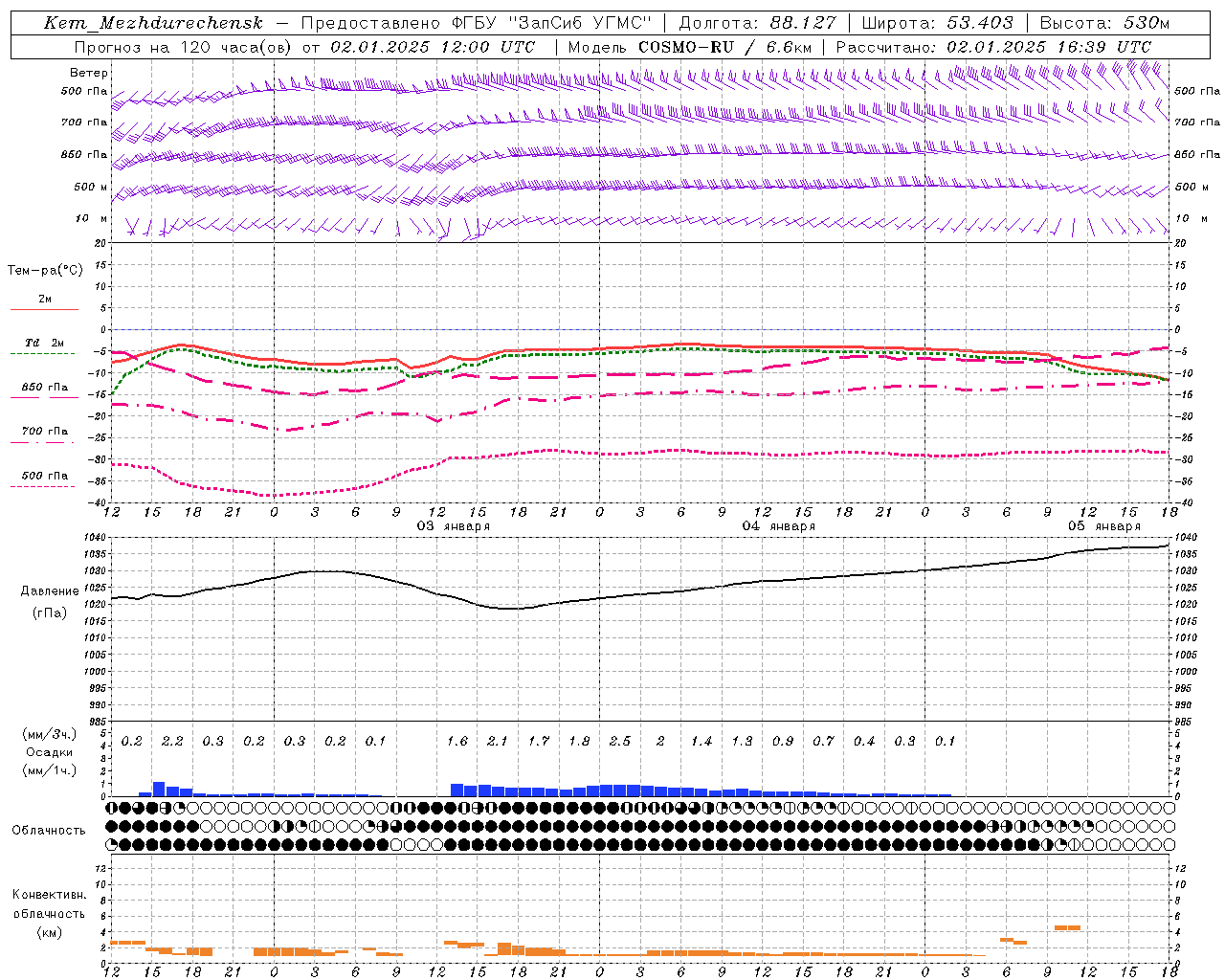The width and height of the screenshot is (1225, 980).
Task: Click the Kem_Mezhdurechensk station title
Action: point(153,23)
